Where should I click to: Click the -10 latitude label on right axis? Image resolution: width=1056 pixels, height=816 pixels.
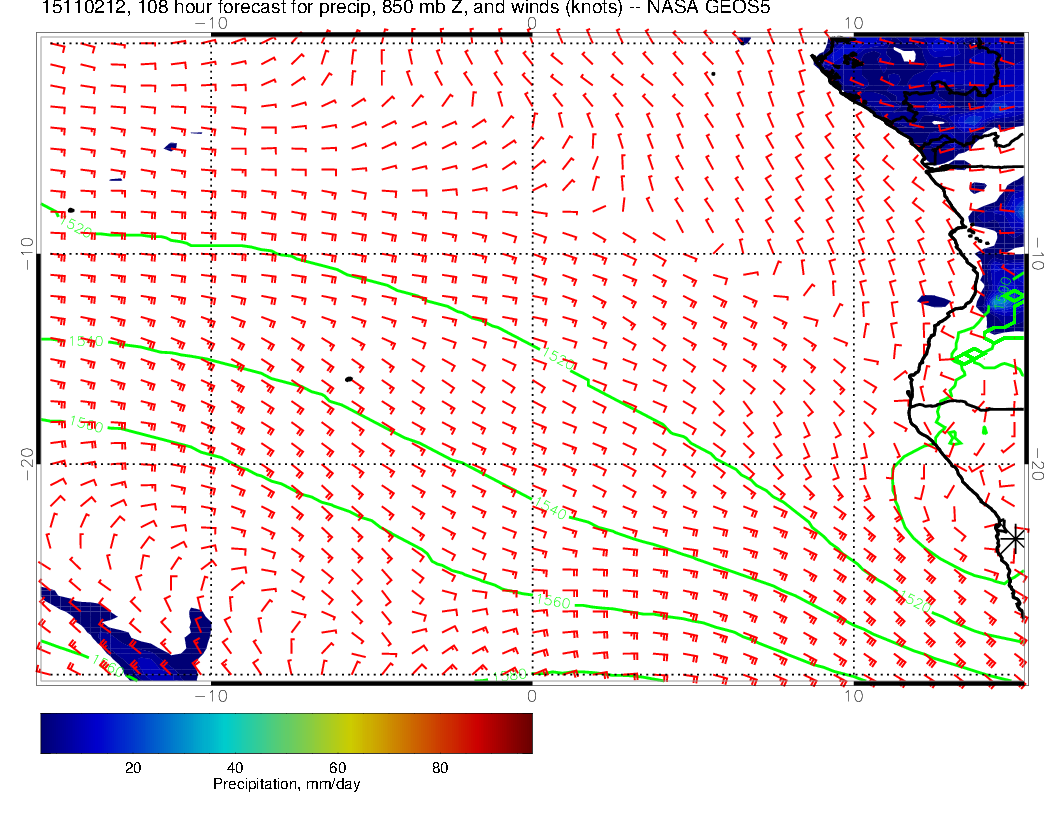coord(1035,253)
